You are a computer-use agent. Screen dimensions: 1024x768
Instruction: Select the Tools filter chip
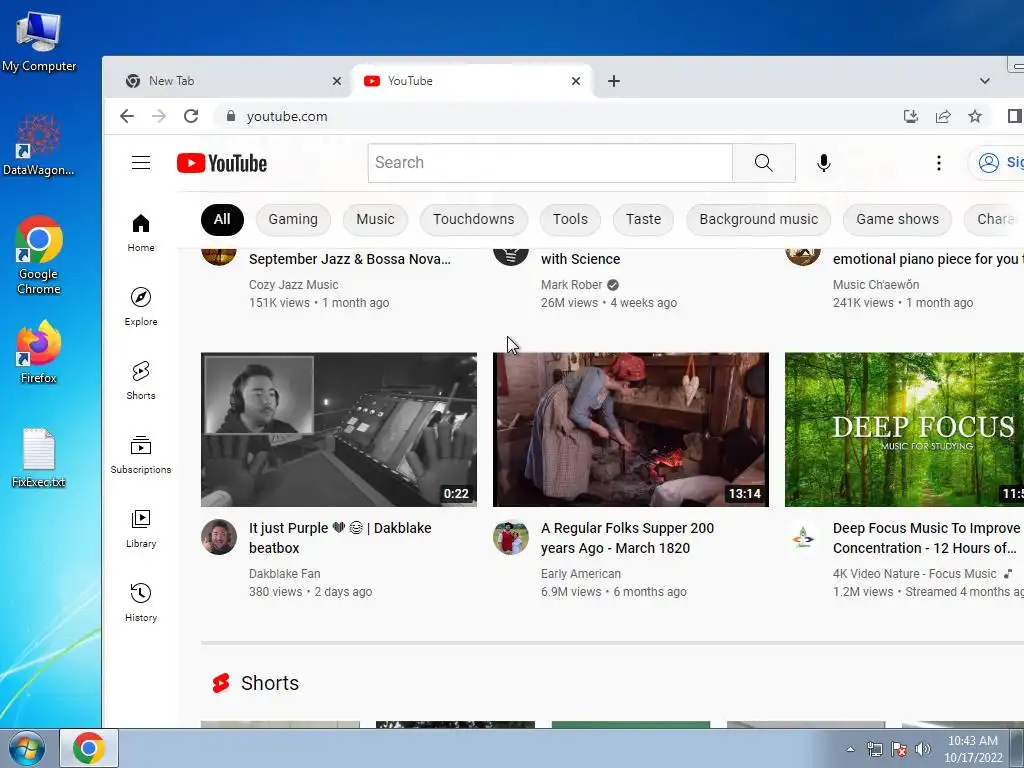pos(570,219)
